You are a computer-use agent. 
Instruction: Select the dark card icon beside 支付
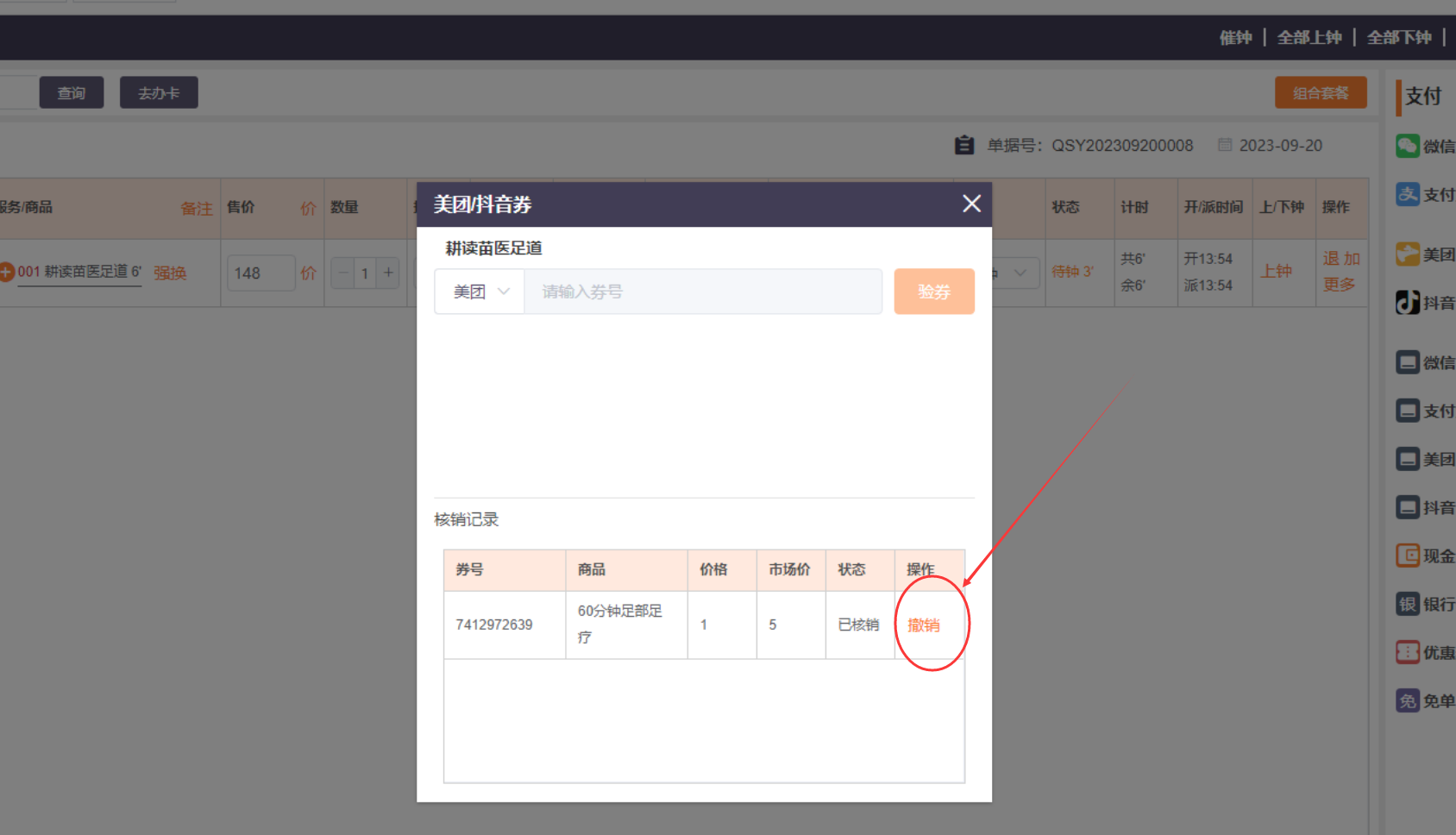point(1408,411)
